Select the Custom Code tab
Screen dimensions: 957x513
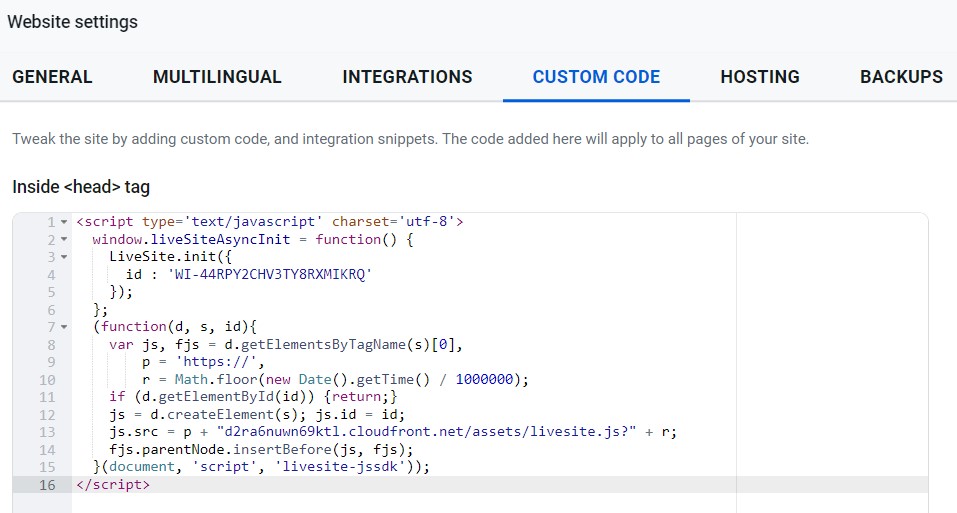(596, 77)
